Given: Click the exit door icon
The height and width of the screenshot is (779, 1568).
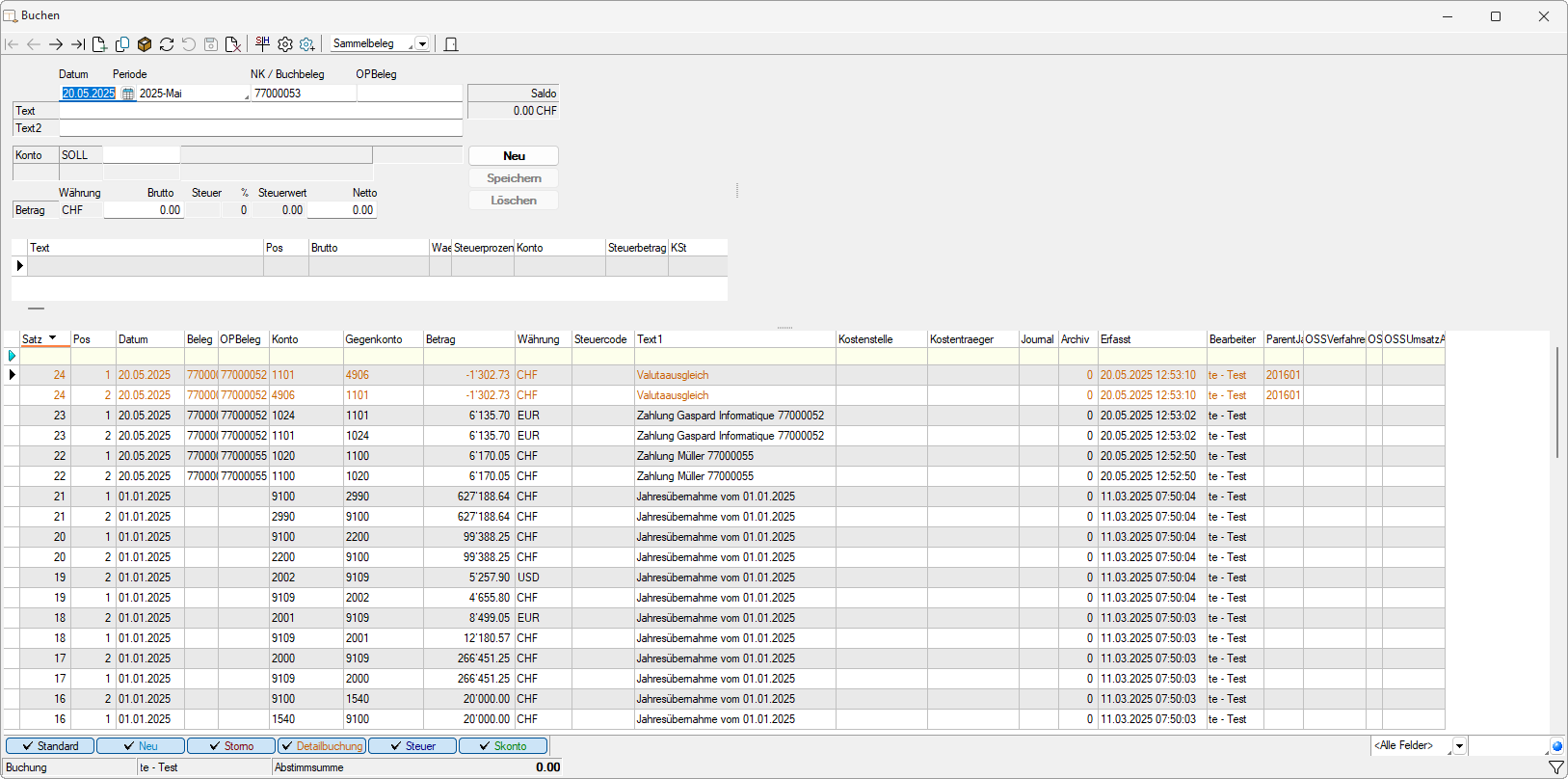Looking at the screenshot, I should pos(450,44).
